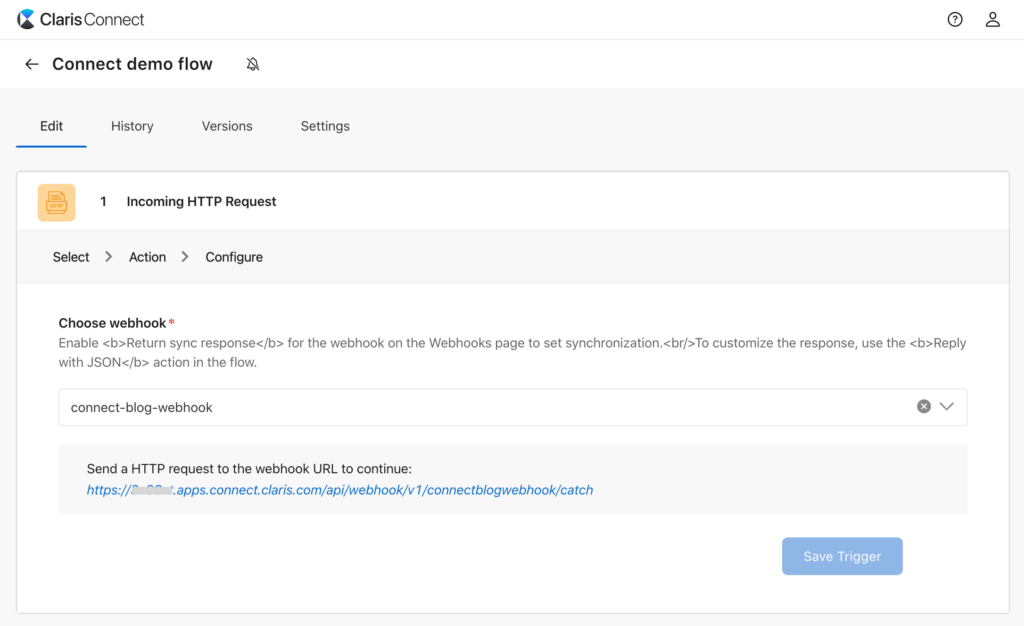Open the History tab
1024x626 pixels.
[132, 126]
